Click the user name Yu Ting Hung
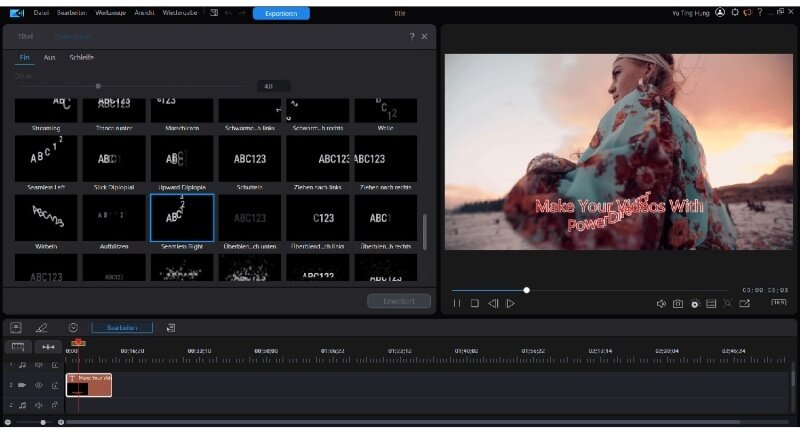 click(x=690, y=13)
